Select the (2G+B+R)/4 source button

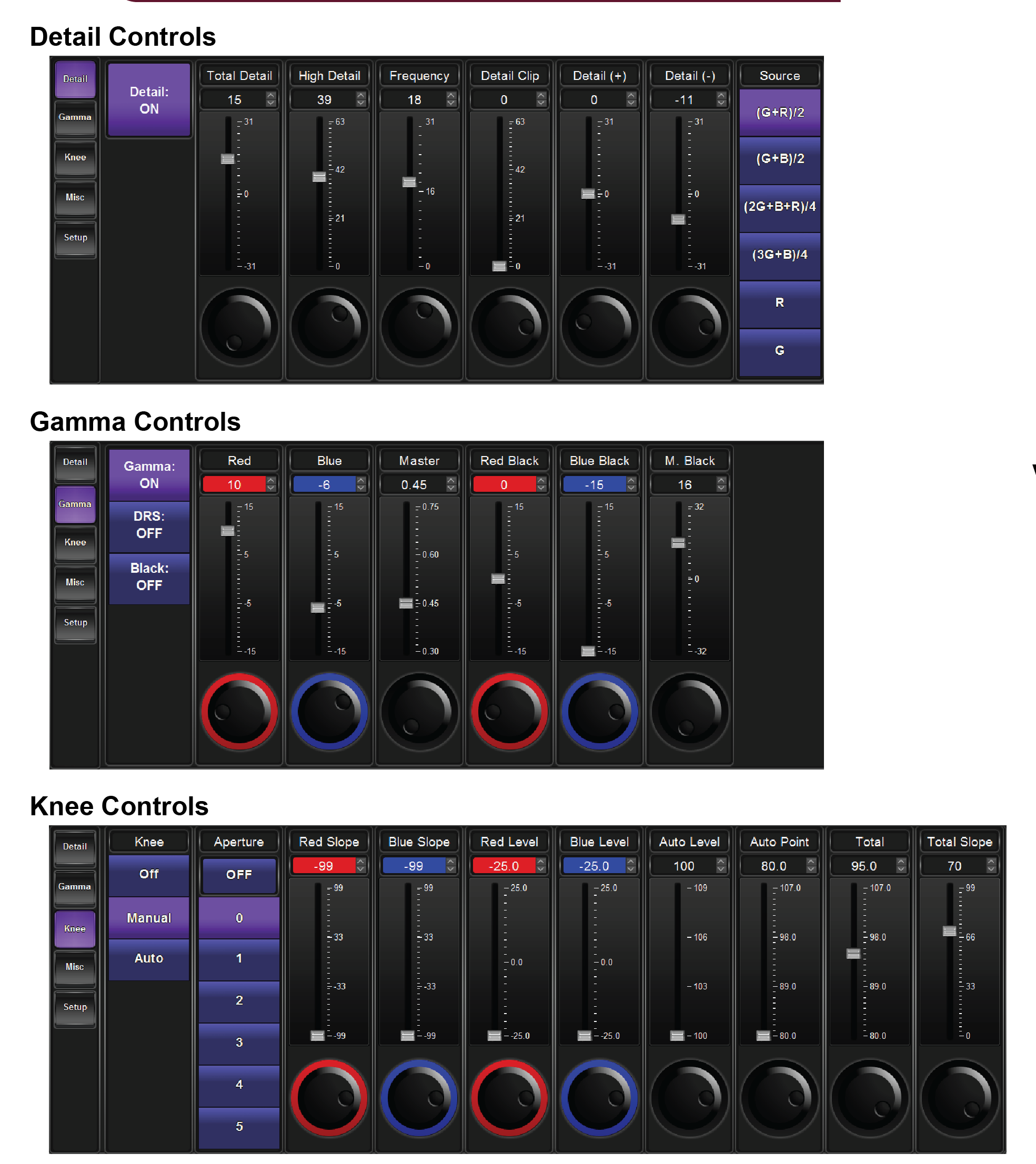coord(780,207)
